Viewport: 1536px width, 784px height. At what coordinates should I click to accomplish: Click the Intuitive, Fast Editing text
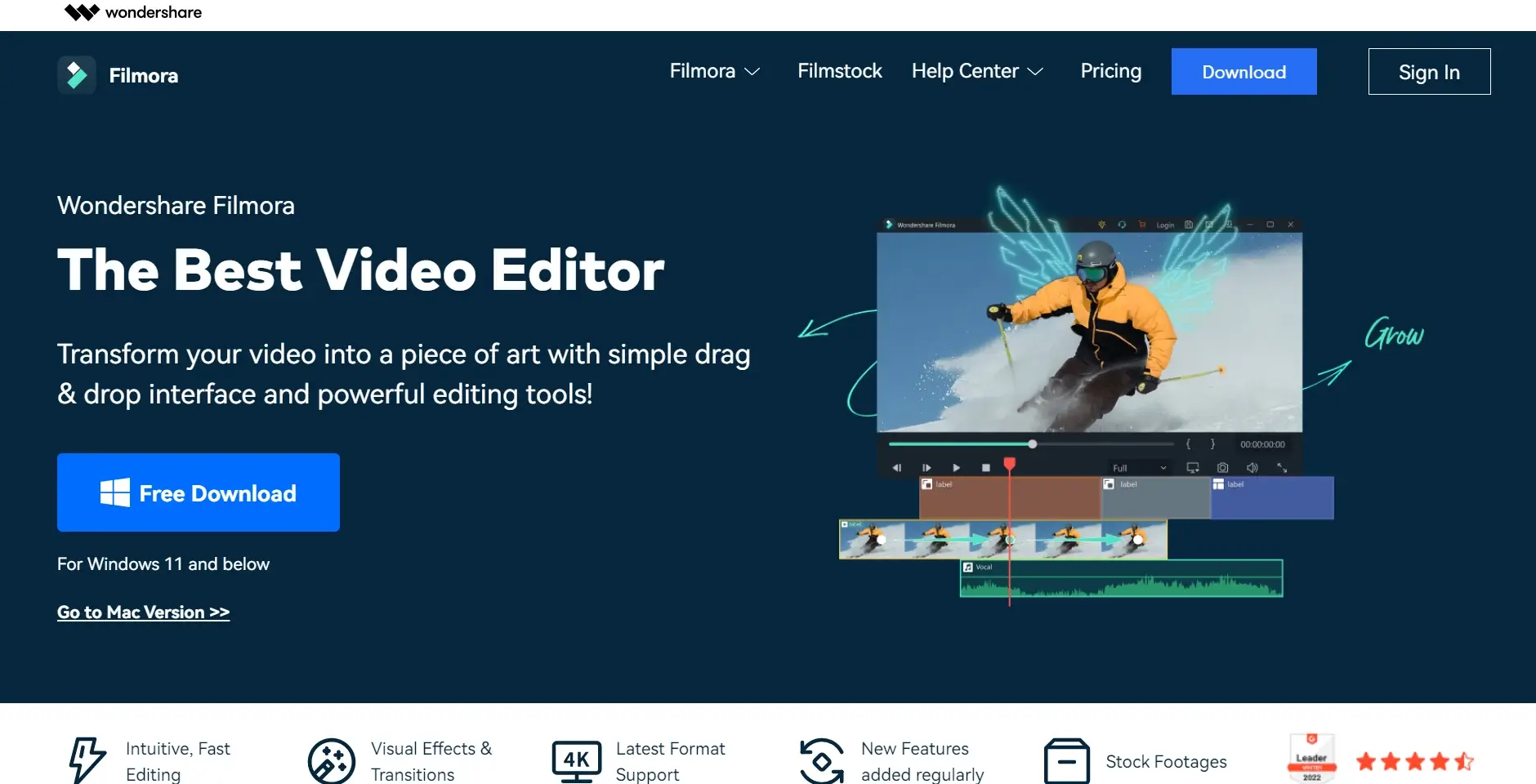click(178, 761)
